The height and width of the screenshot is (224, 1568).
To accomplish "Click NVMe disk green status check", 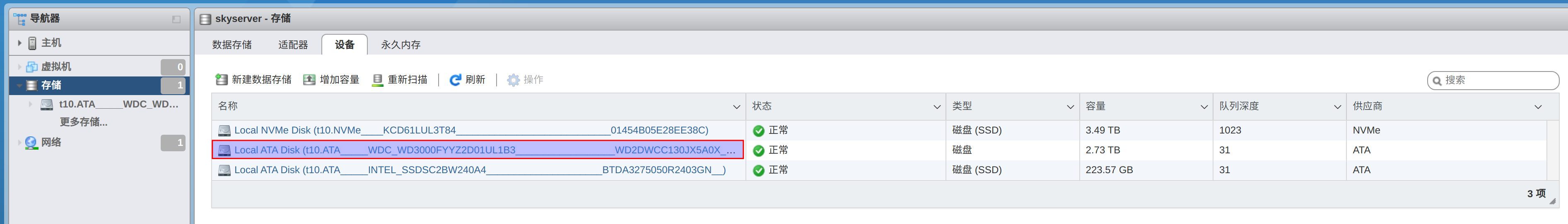I will coord(758,131).
